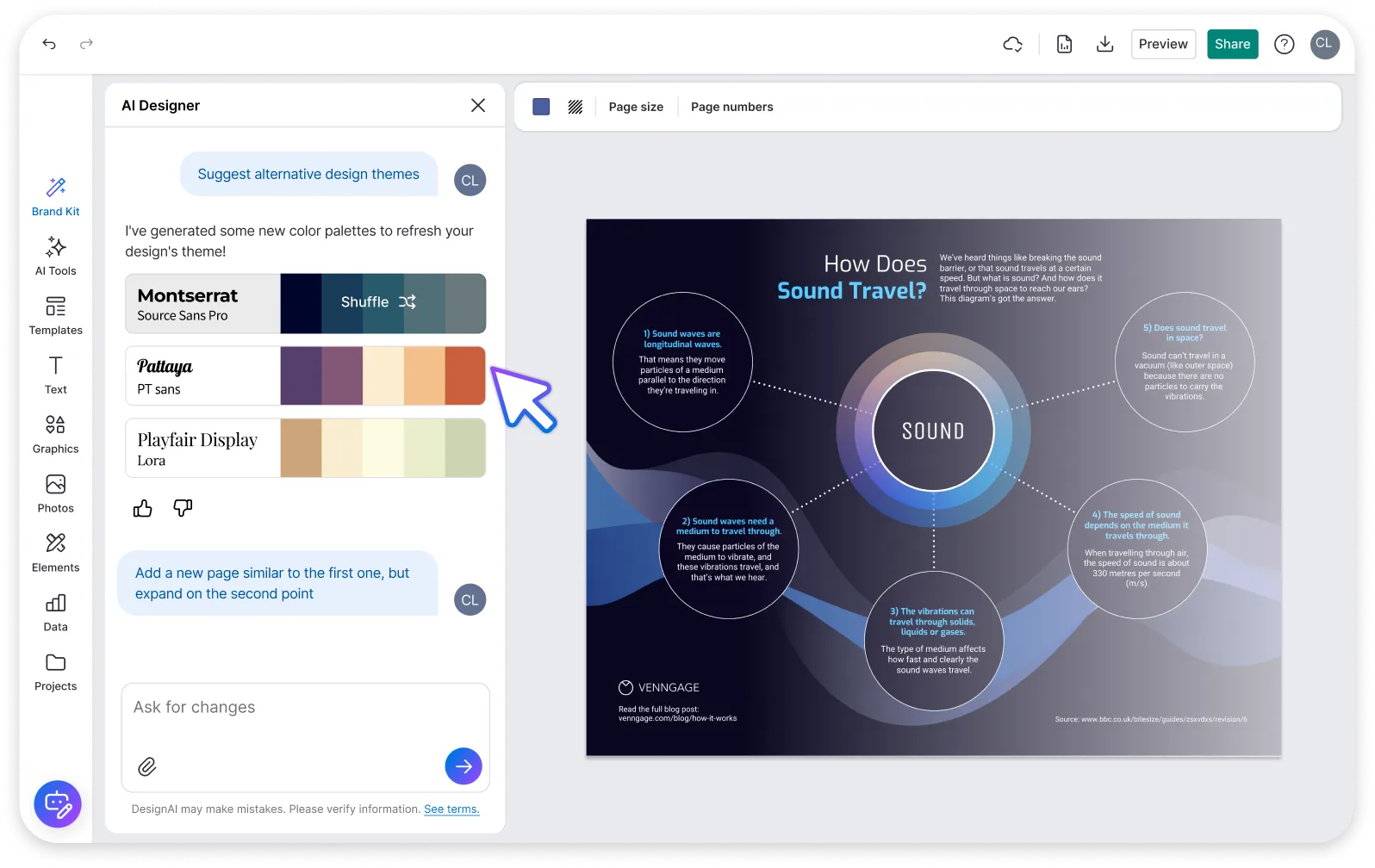Viewport: 1375px width, 868px height.
Task: Select the Pattaya PT sans theme
Action: [x=306, y=375]
